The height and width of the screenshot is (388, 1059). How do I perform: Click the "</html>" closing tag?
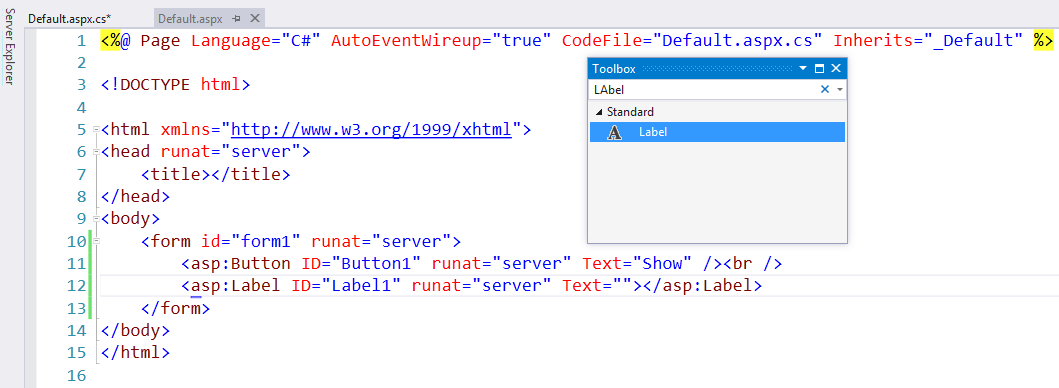(x=135, y=352)
